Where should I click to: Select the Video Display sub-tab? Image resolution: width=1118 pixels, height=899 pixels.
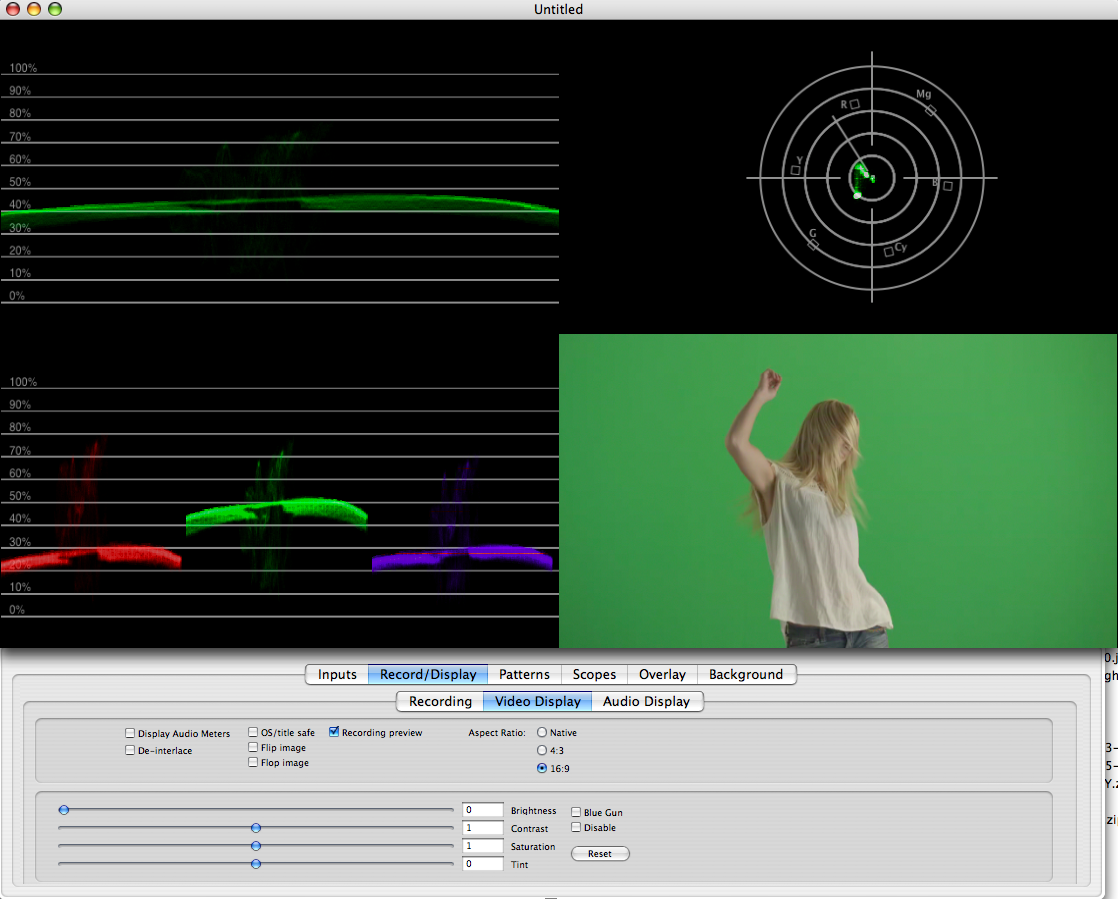(x=538, y=702)
